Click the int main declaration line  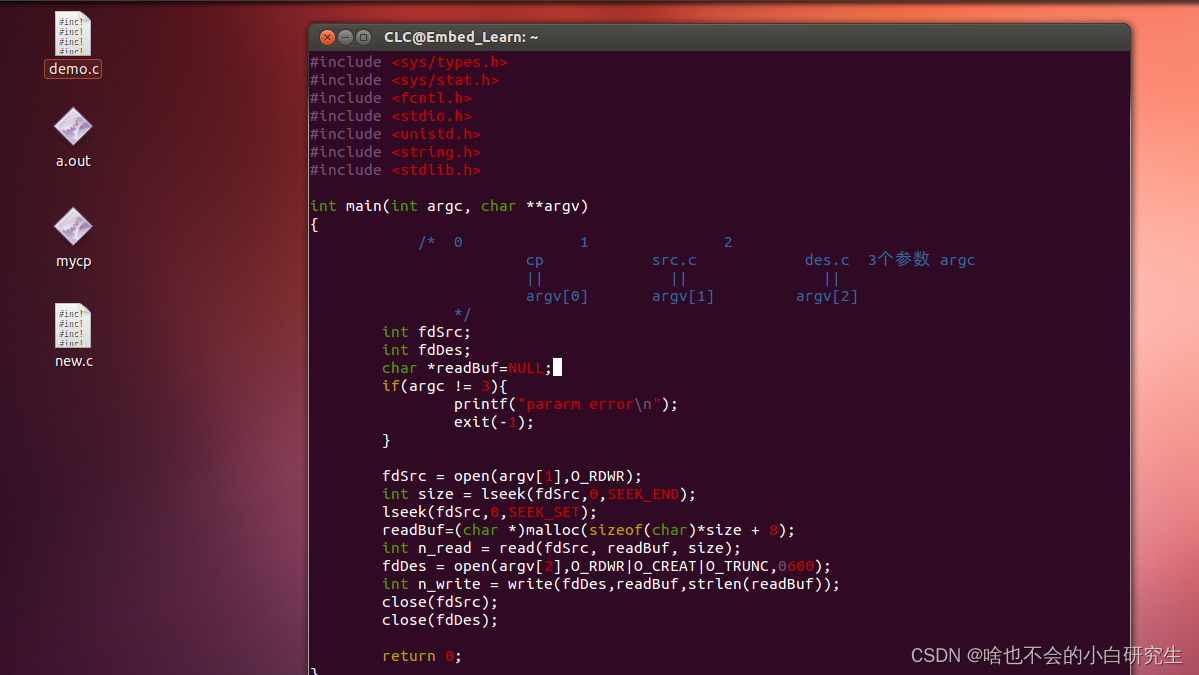(447, 205)
